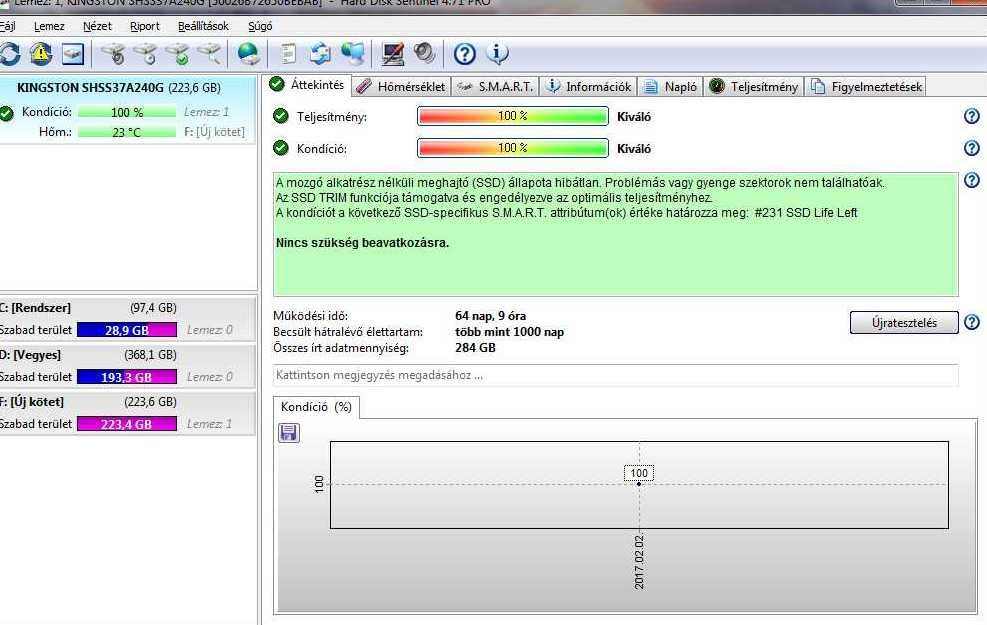Select the Kondíció (%) chart tab
The width and height of the screenshot is (987, 625).
coord(316,407)
